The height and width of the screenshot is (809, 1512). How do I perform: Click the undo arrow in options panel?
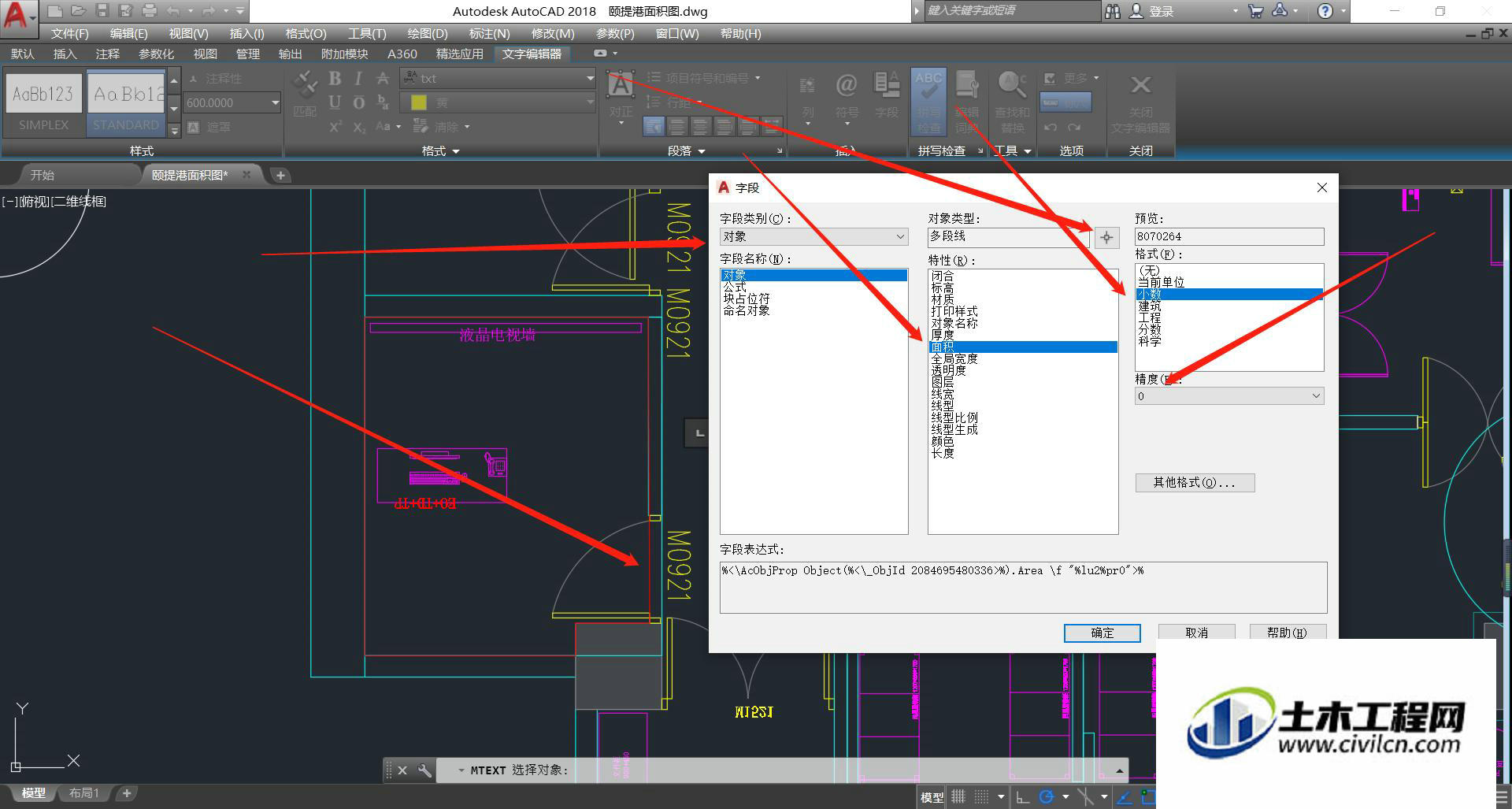click(x=1051, y=127)
